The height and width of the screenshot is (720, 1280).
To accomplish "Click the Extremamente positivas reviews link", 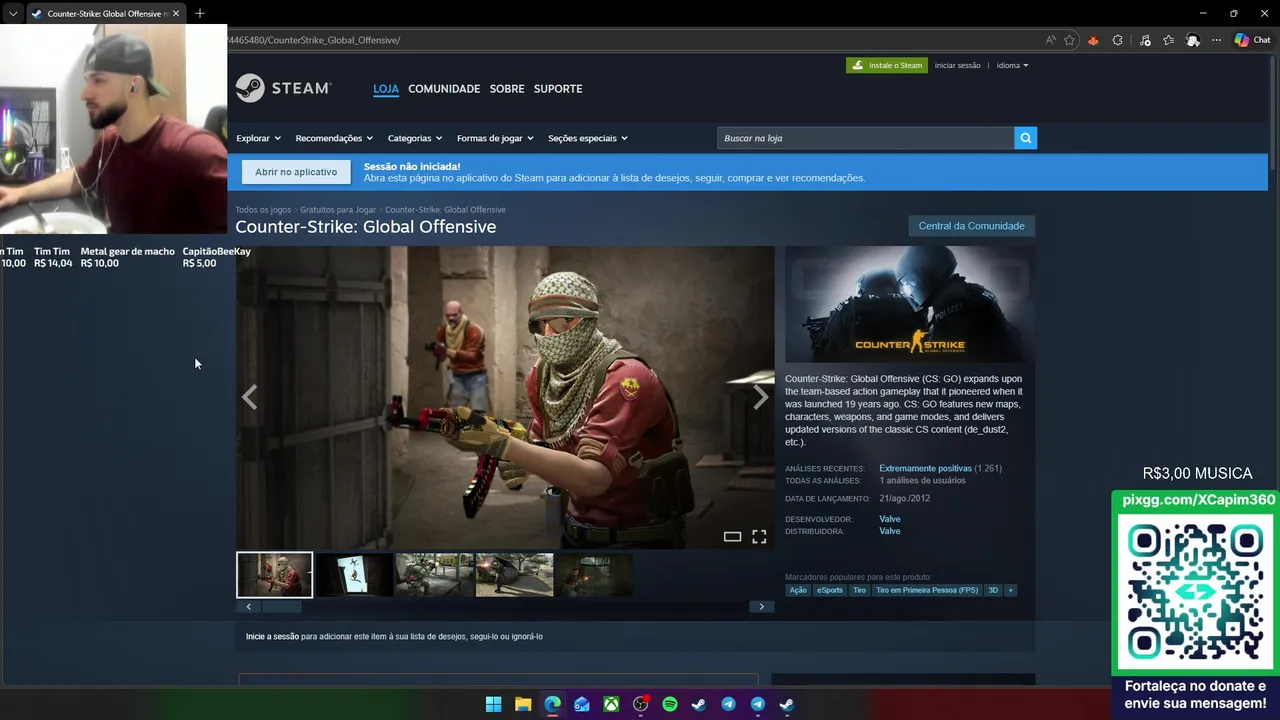I will 925,468.
